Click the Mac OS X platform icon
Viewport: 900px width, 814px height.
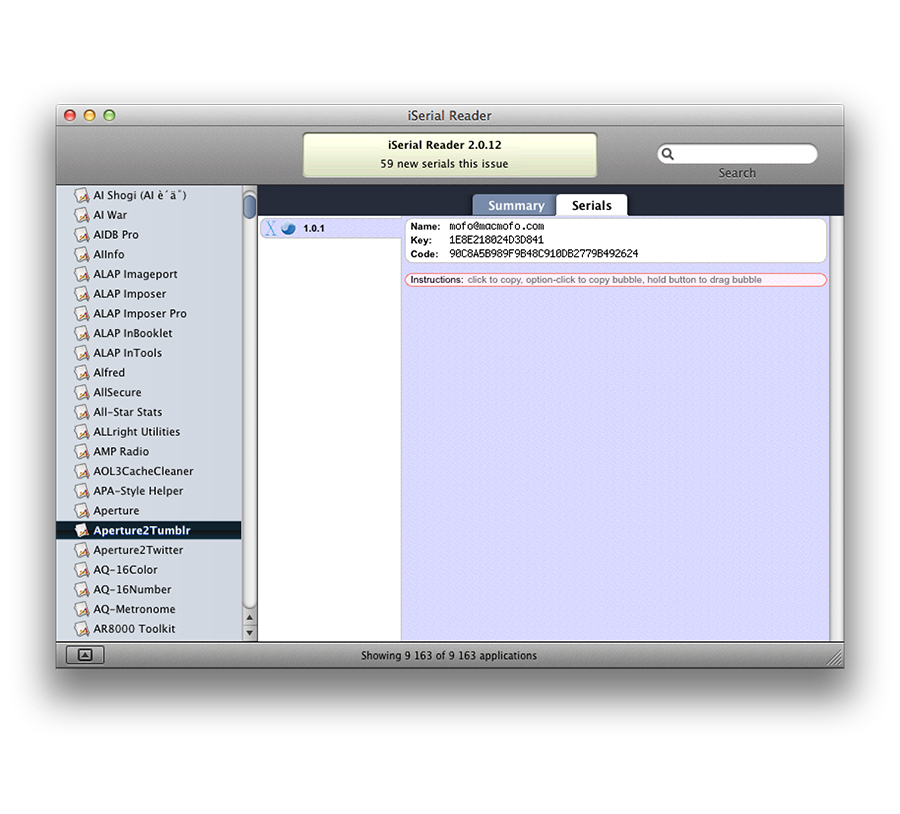pyautogui.click(x=271, y=228)
